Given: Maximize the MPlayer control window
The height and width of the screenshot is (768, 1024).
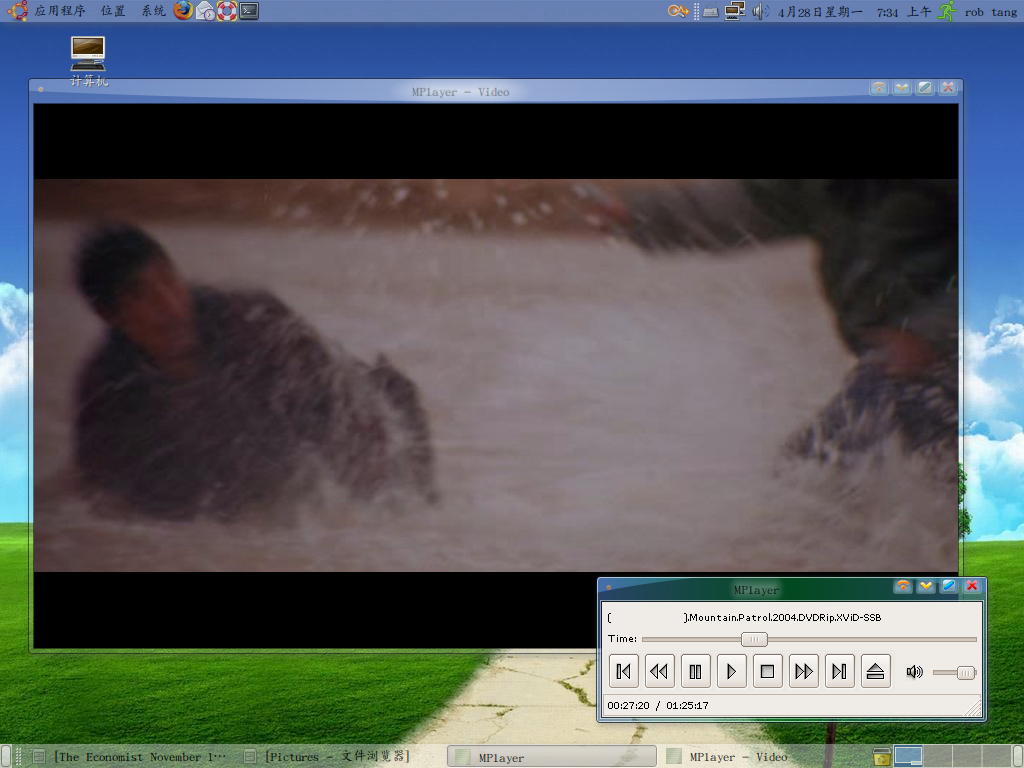Looking at the screenshot, I should pyautogui.click(x=948, y=586).
